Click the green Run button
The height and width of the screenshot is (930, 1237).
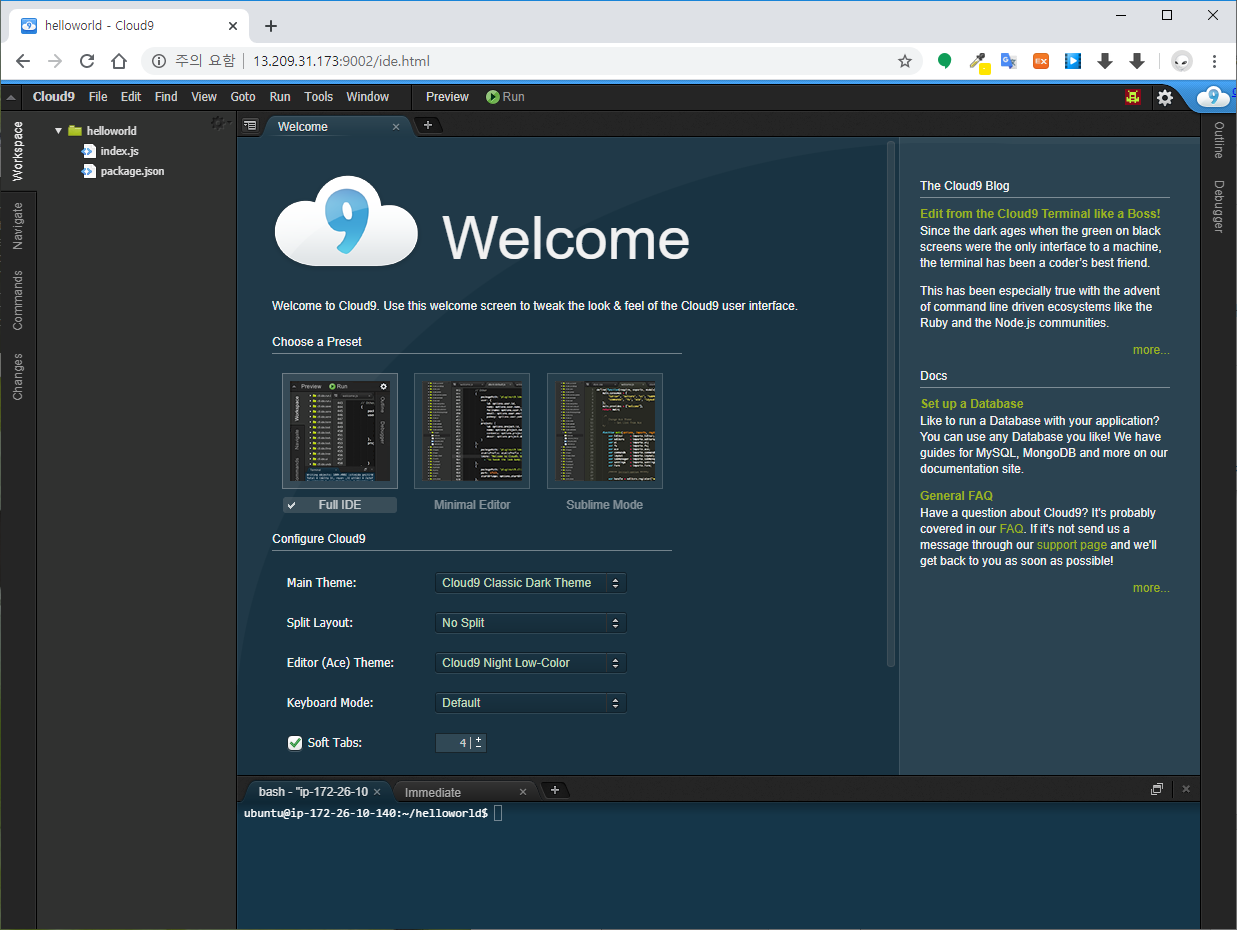tap(505, 97)
